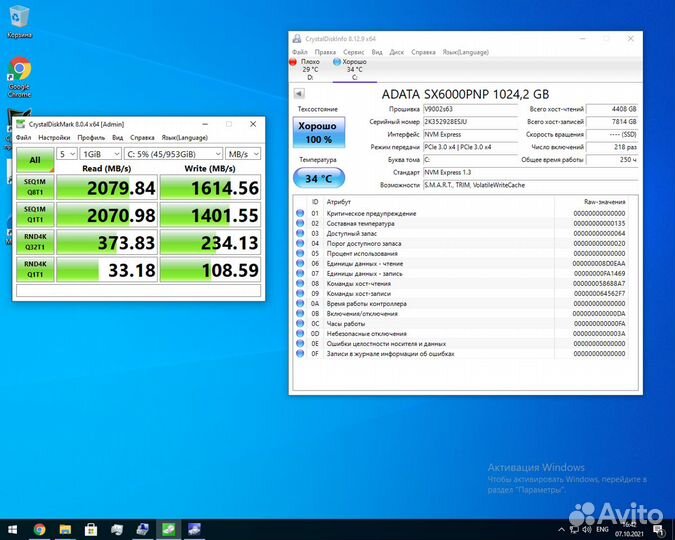The image size is (675, 540).
Task: Click Небезопасные отключения attribute row
Action: [x=461, y=333]
